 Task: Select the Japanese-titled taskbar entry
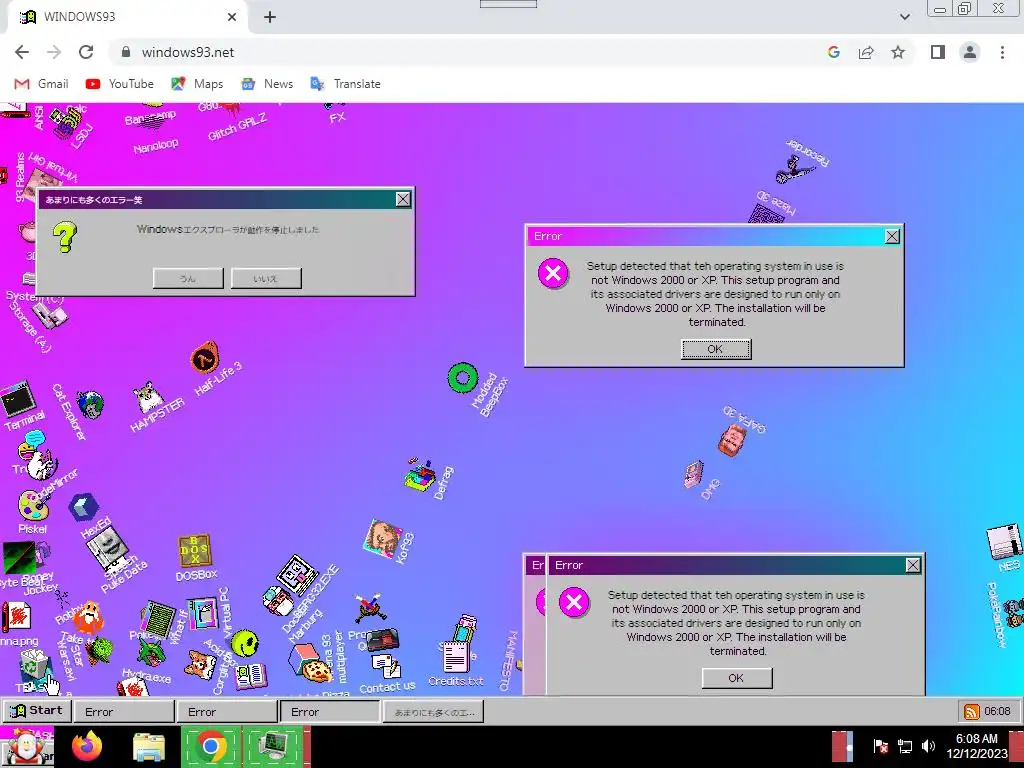[x=433, y=712]
